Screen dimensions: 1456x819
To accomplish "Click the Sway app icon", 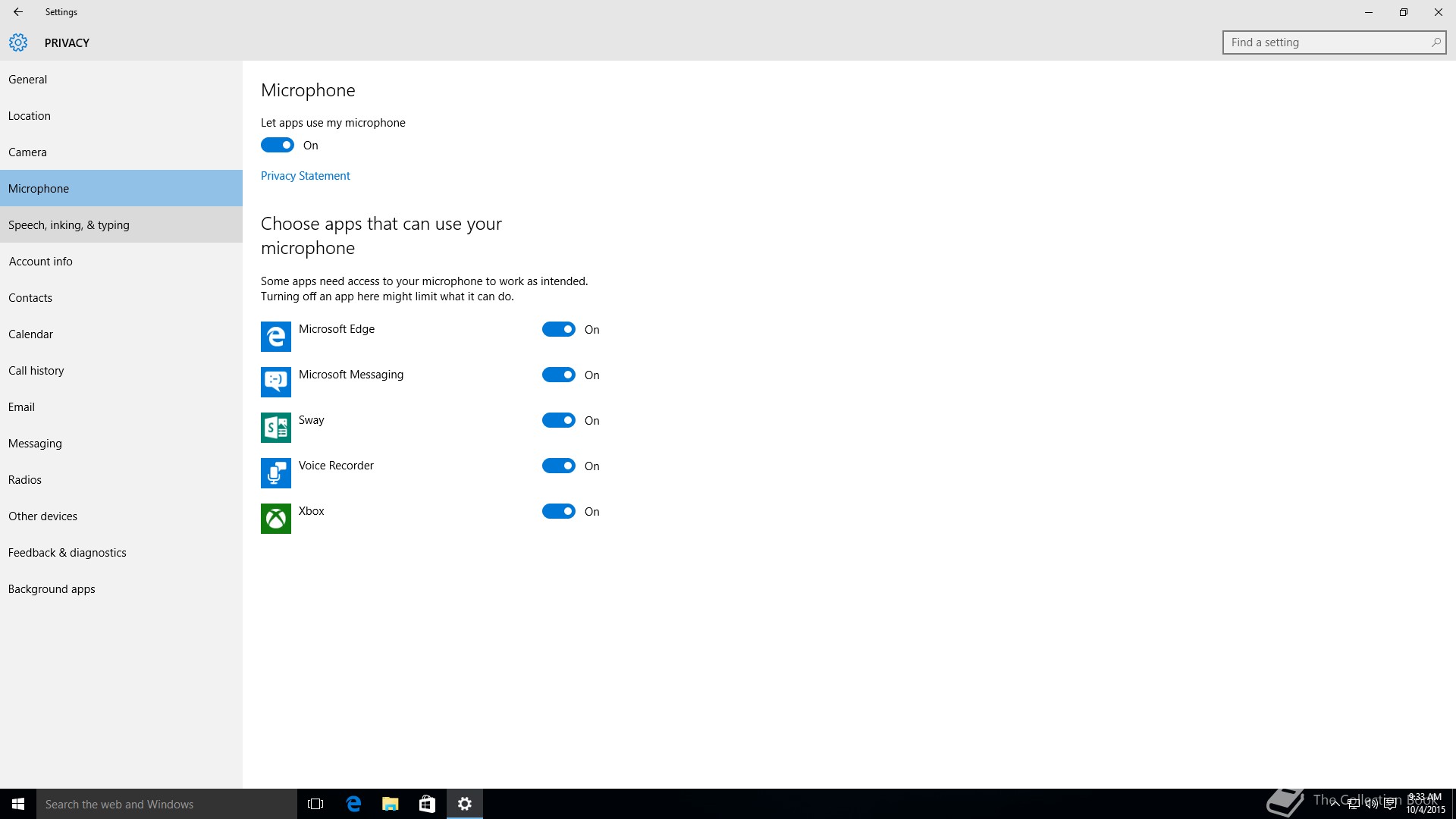I will (276, 428).
